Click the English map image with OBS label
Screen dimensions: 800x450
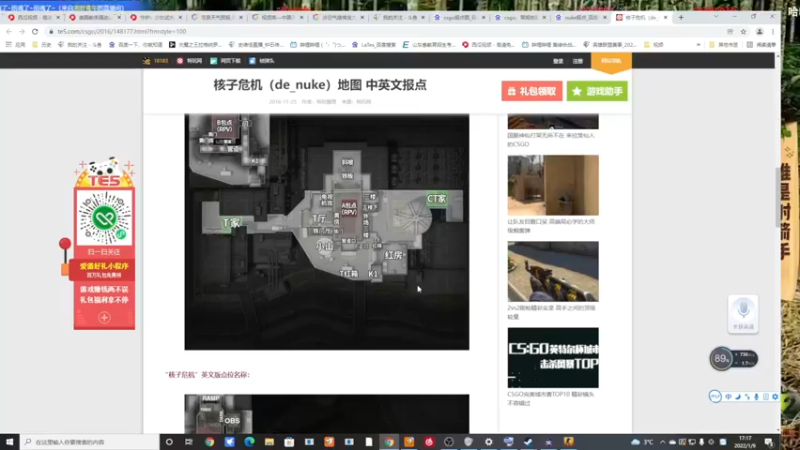327,414
